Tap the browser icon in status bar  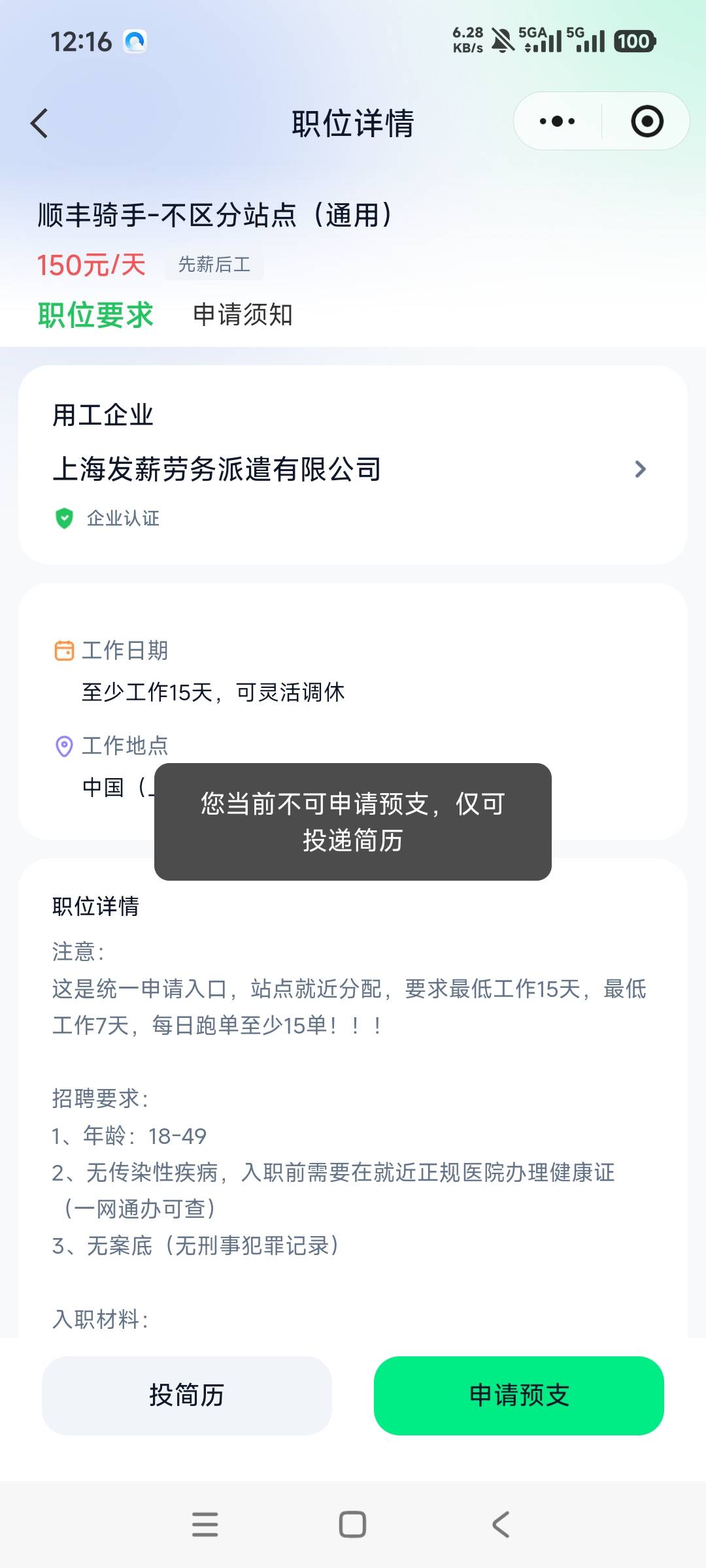pyautogui.click(x=135, y=42)
